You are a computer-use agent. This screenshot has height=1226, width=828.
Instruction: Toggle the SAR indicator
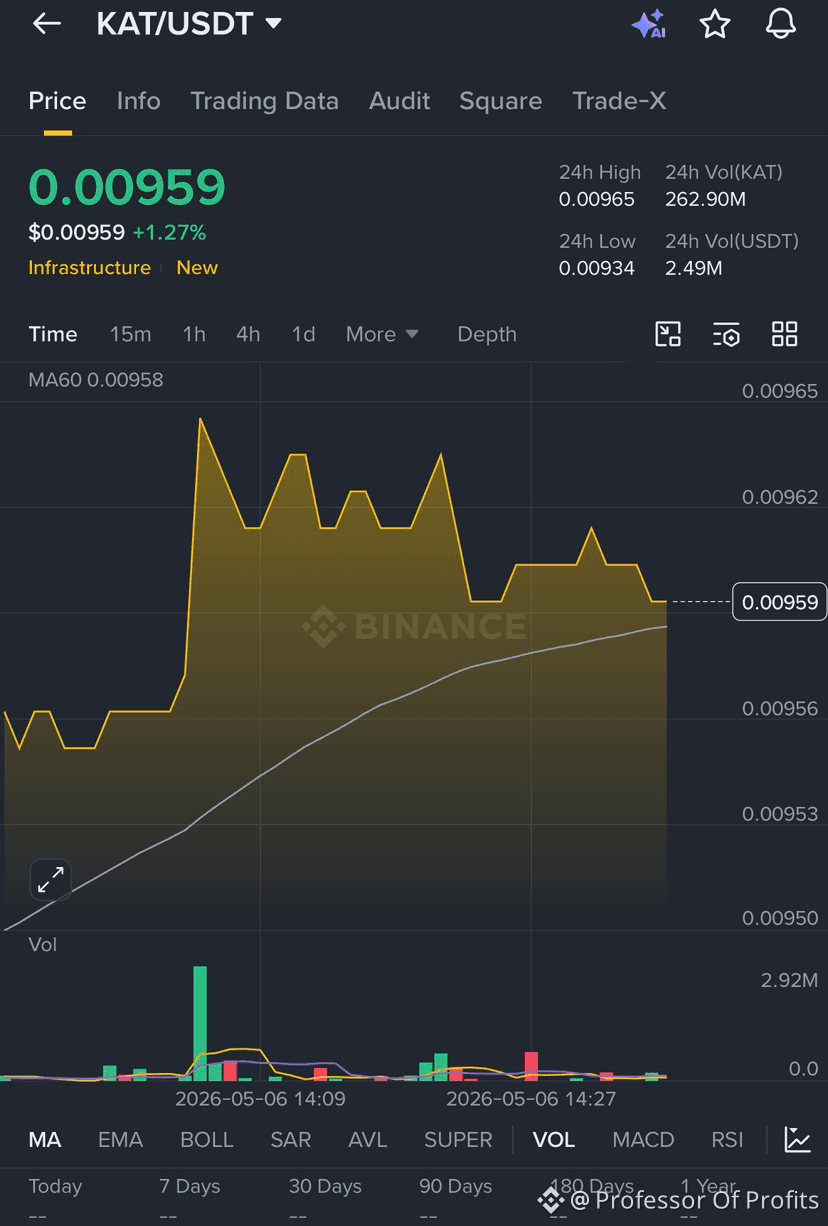pos(291,1140)
